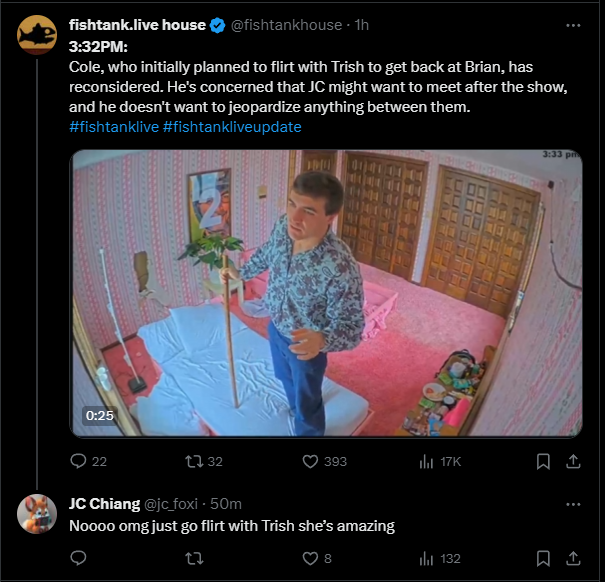Retweet JC Chiang's reply
The width and height of the screenshot is (605, 582).
click(194, 558)
